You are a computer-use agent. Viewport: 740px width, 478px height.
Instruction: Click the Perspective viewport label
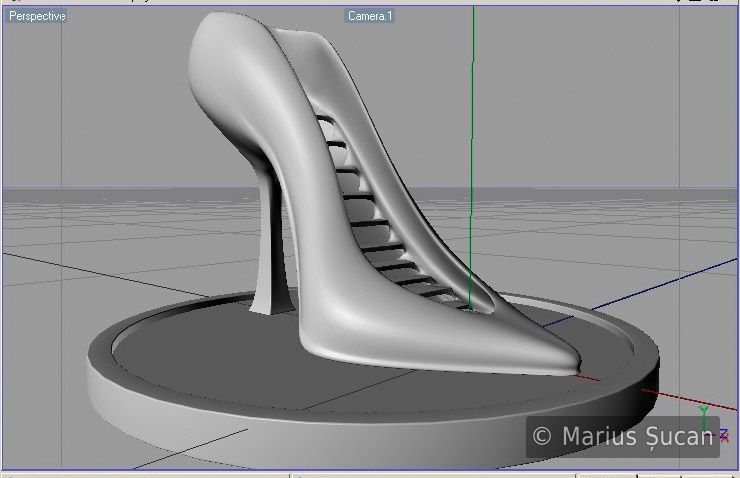37,17
